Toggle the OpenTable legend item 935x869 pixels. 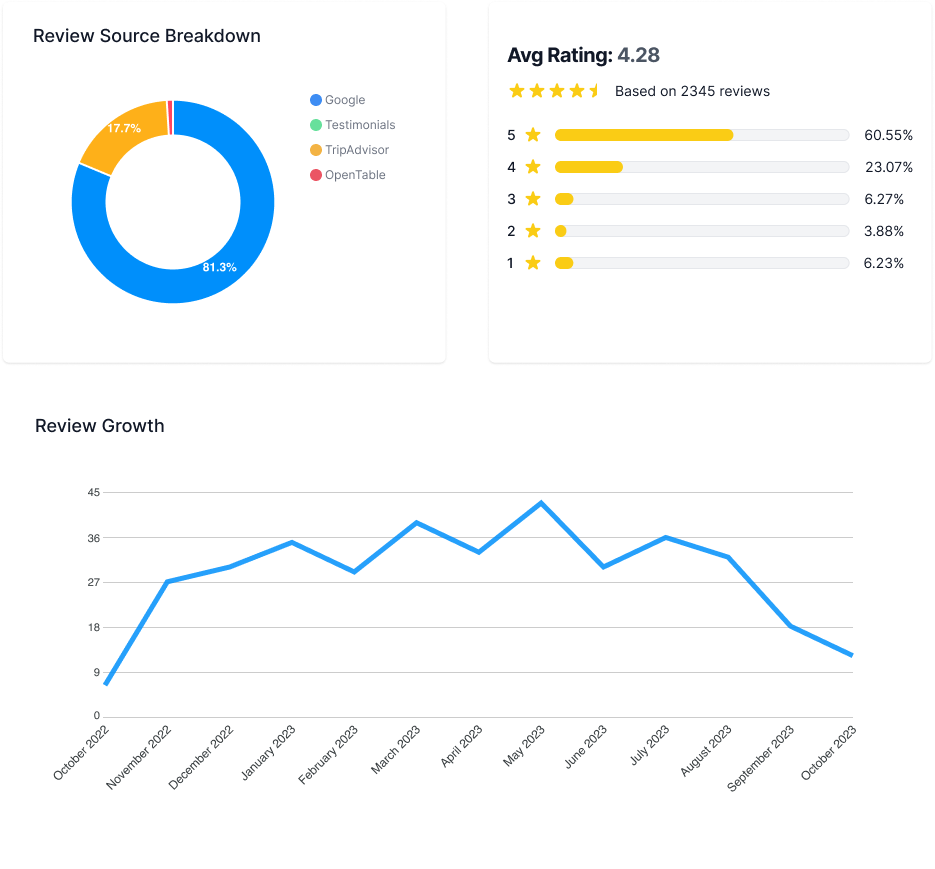[x=347, y=175]
